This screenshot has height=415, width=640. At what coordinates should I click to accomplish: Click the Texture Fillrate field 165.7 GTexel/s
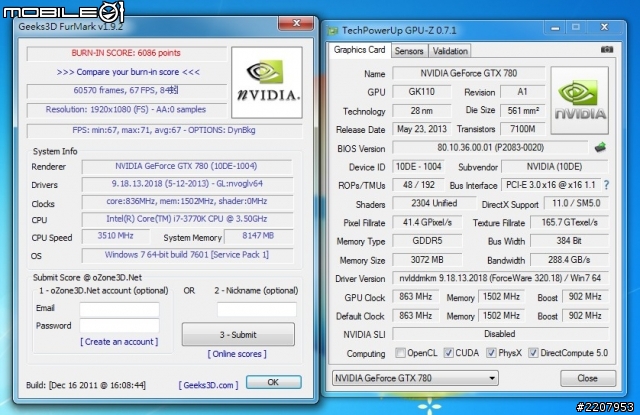(569, 222)
